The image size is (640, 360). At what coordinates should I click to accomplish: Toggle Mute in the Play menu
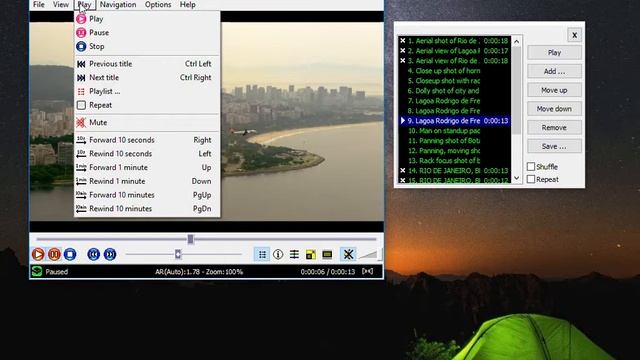147,122
